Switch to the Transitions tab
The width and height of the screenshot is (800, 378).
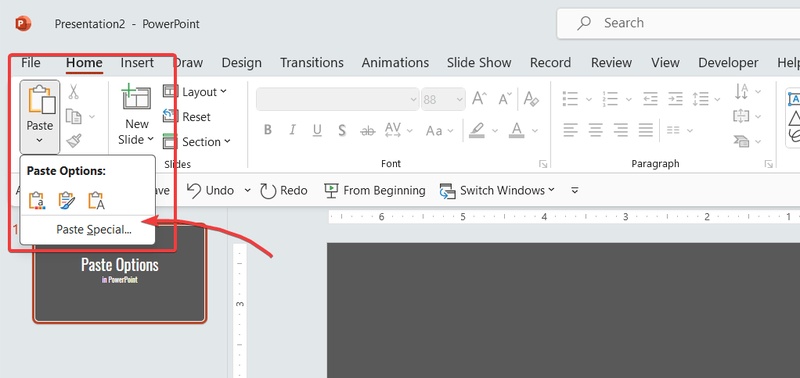pos(312,63)
